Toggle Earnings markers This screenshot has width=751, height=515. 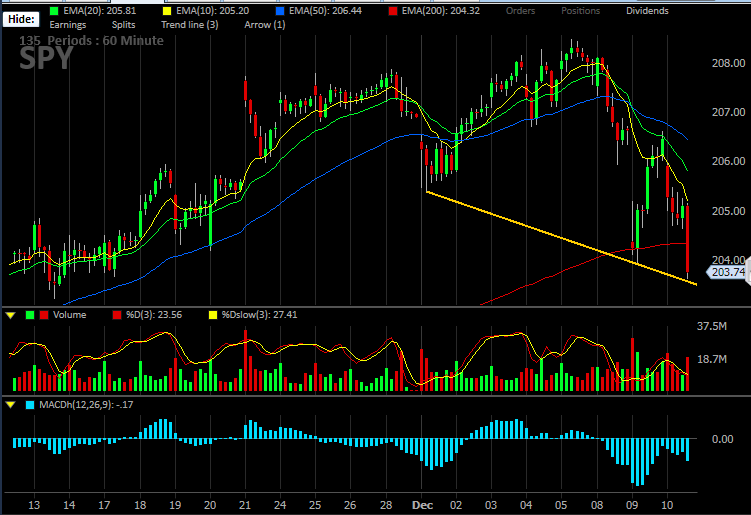point(68,25)
